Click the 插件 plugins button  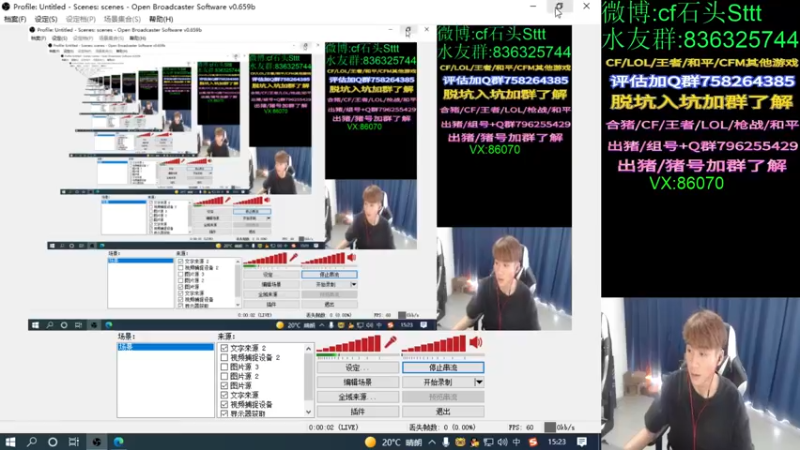358,411
